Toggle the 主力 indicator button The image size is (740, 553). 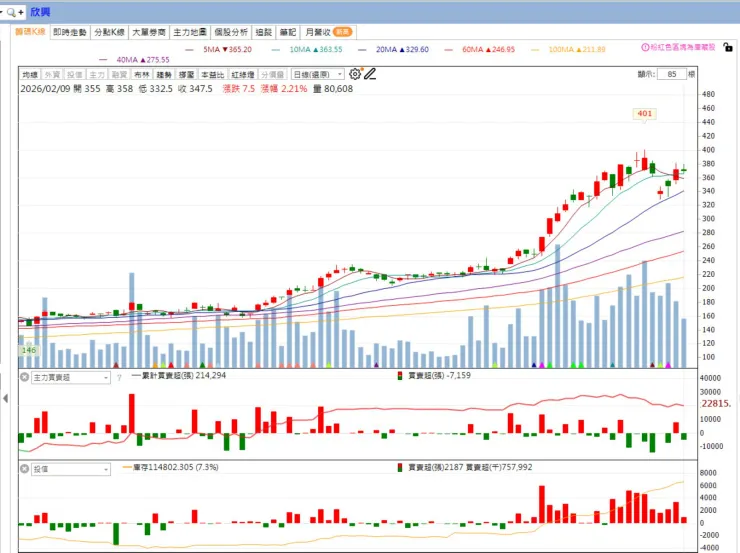tap(97, 75)
